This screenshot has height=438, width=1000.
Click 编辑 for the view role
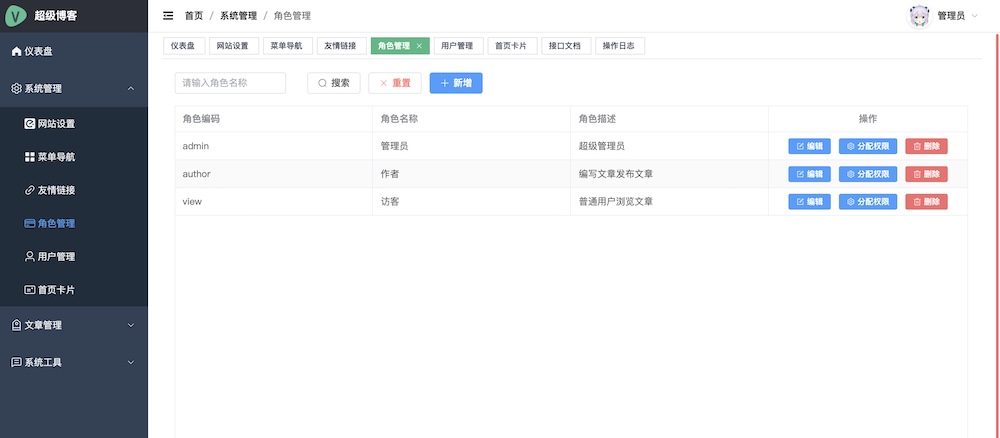809,201
